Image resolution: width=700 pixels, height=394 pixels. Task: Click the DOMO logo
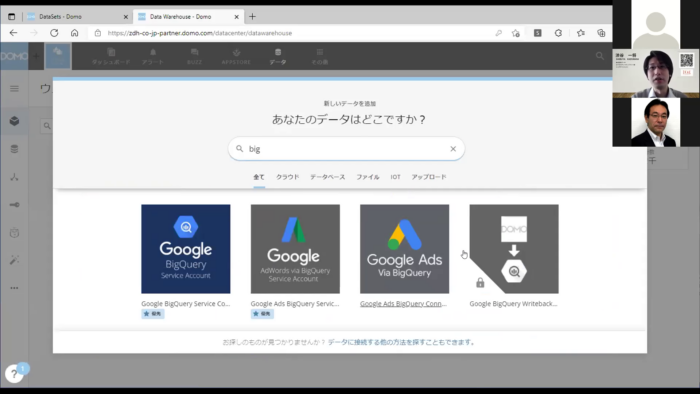coord(14,56)
